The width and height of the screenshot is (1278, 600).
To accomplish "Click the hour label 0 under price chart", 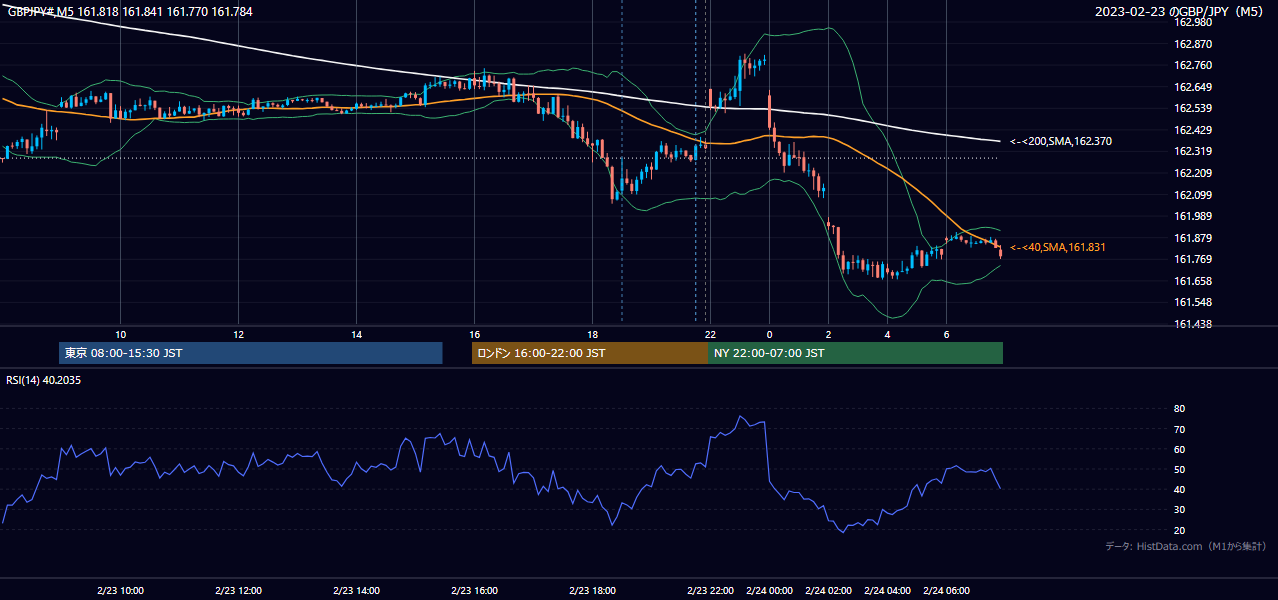I will pyautogui.click(x=769, y=334).
